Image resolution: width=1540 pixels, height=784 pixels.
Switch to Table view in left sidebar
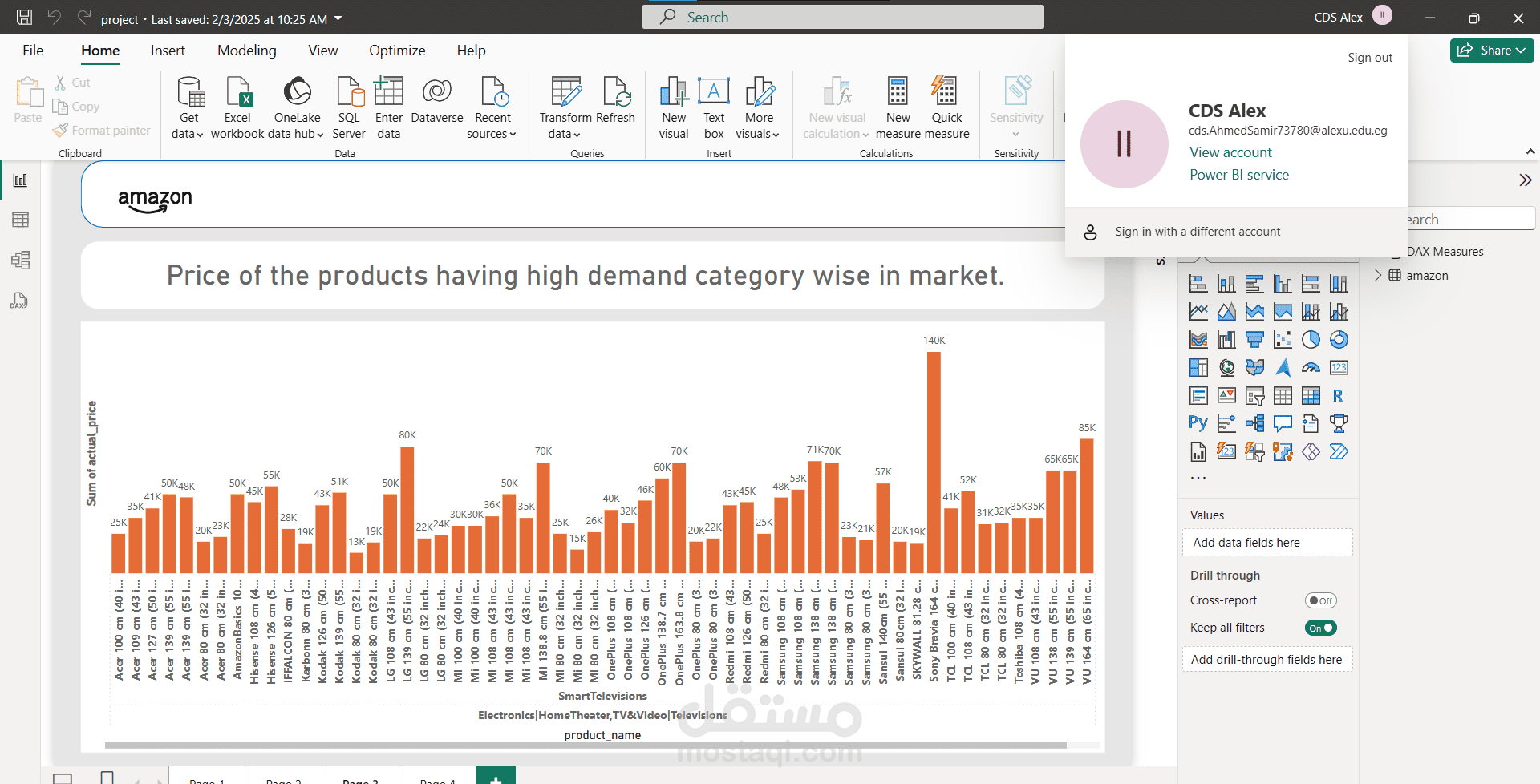20,220
